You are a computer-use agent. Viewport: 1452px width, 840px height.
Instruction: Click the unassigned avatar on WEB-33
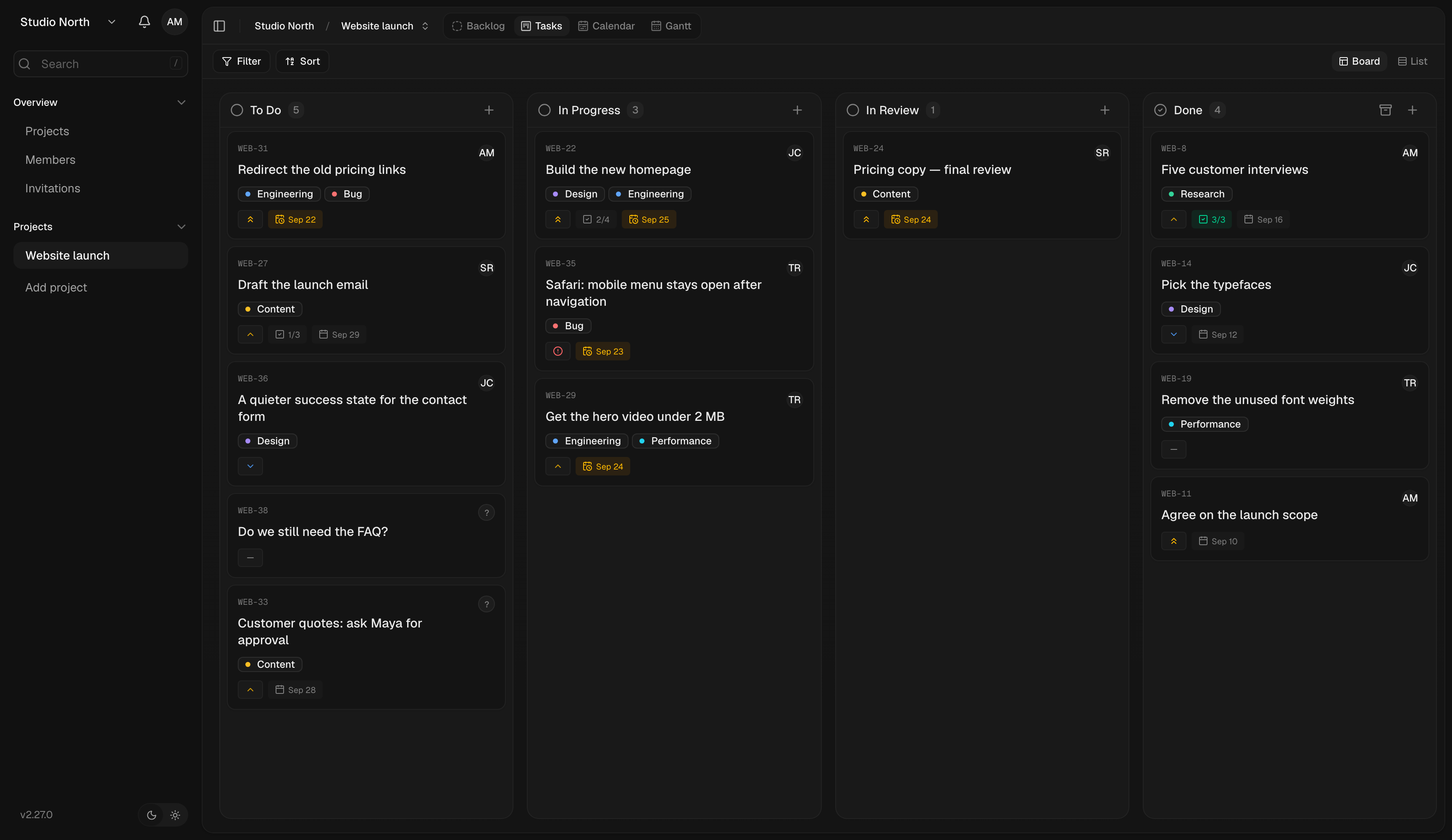pos(486,604)
